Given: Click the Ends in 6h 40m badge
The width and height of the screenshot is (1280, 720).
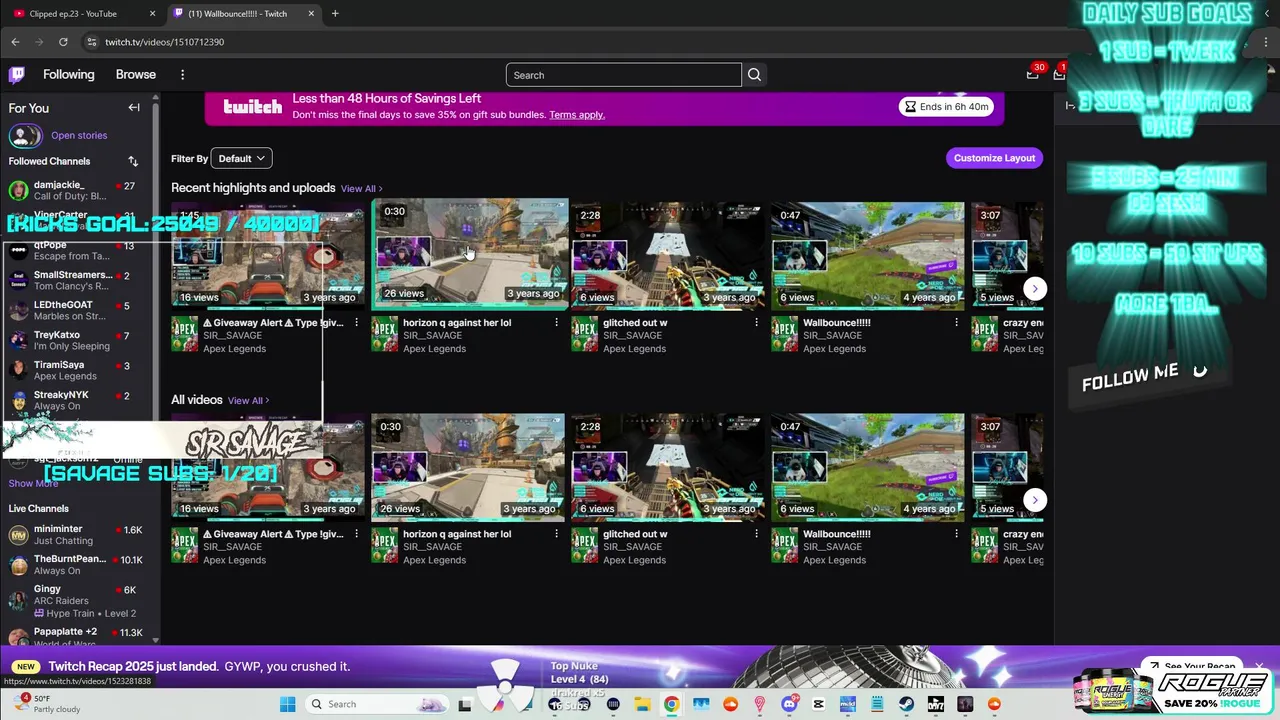Looking at the screenshot, I should (x=947, y=107).
